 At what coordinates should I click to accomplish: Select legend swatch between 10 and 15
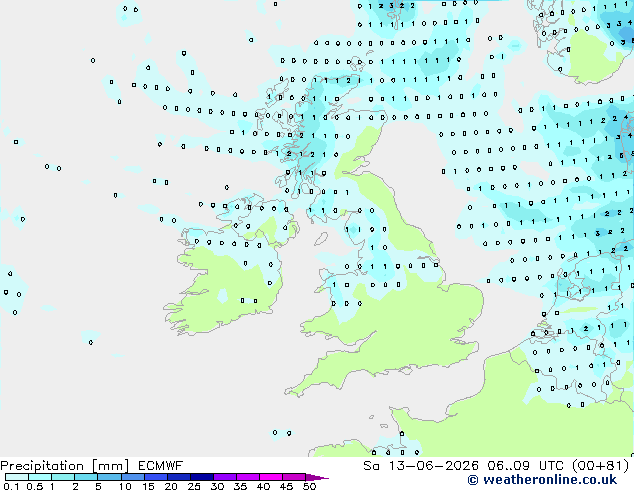(x=132, y=477)
